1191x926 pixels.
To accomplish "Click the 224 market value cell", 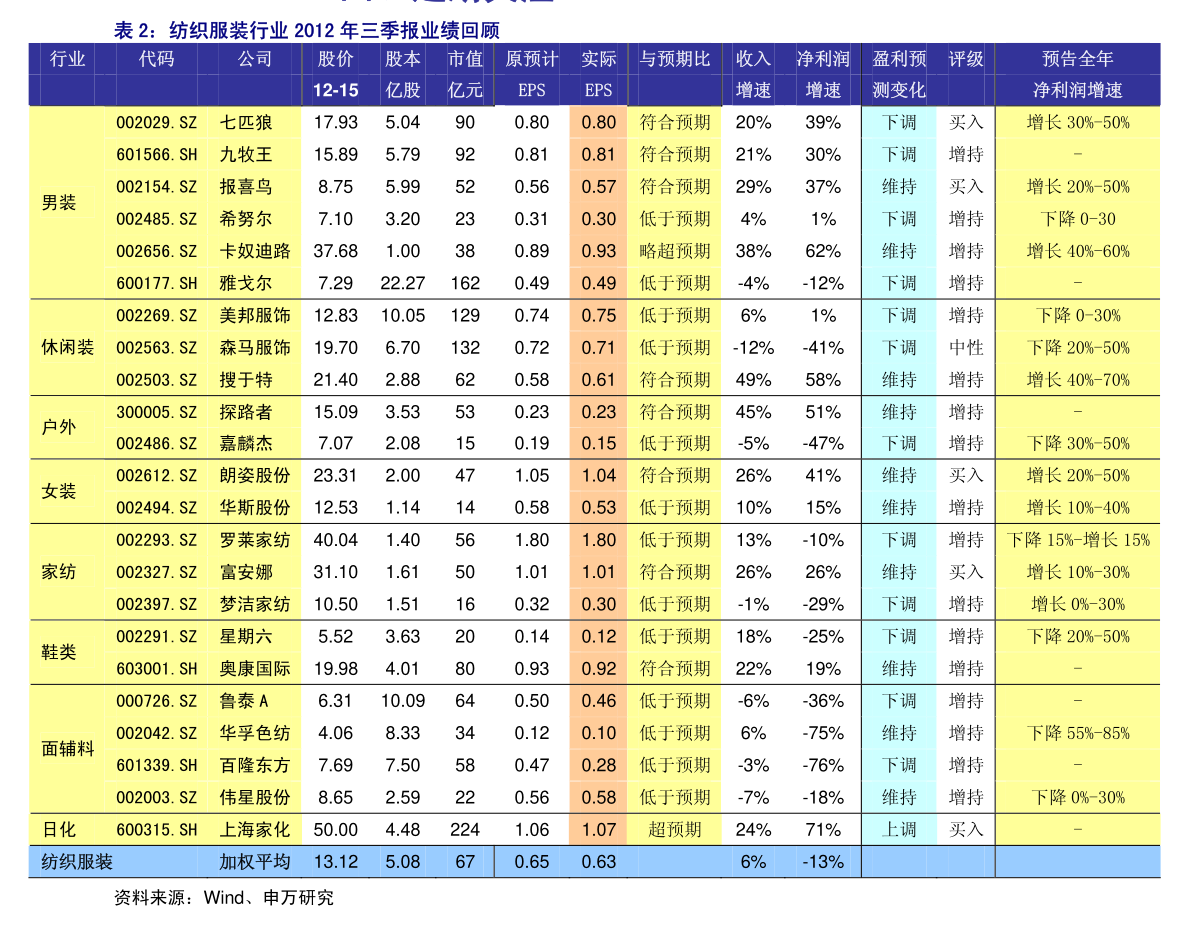I will (x=465, y=830).
